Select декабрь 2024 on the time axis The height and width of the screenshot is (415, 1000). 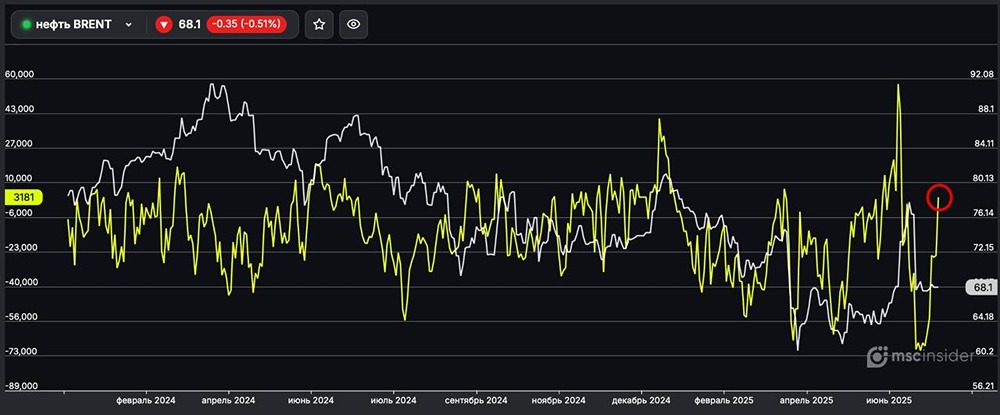(x=642, y=399)
